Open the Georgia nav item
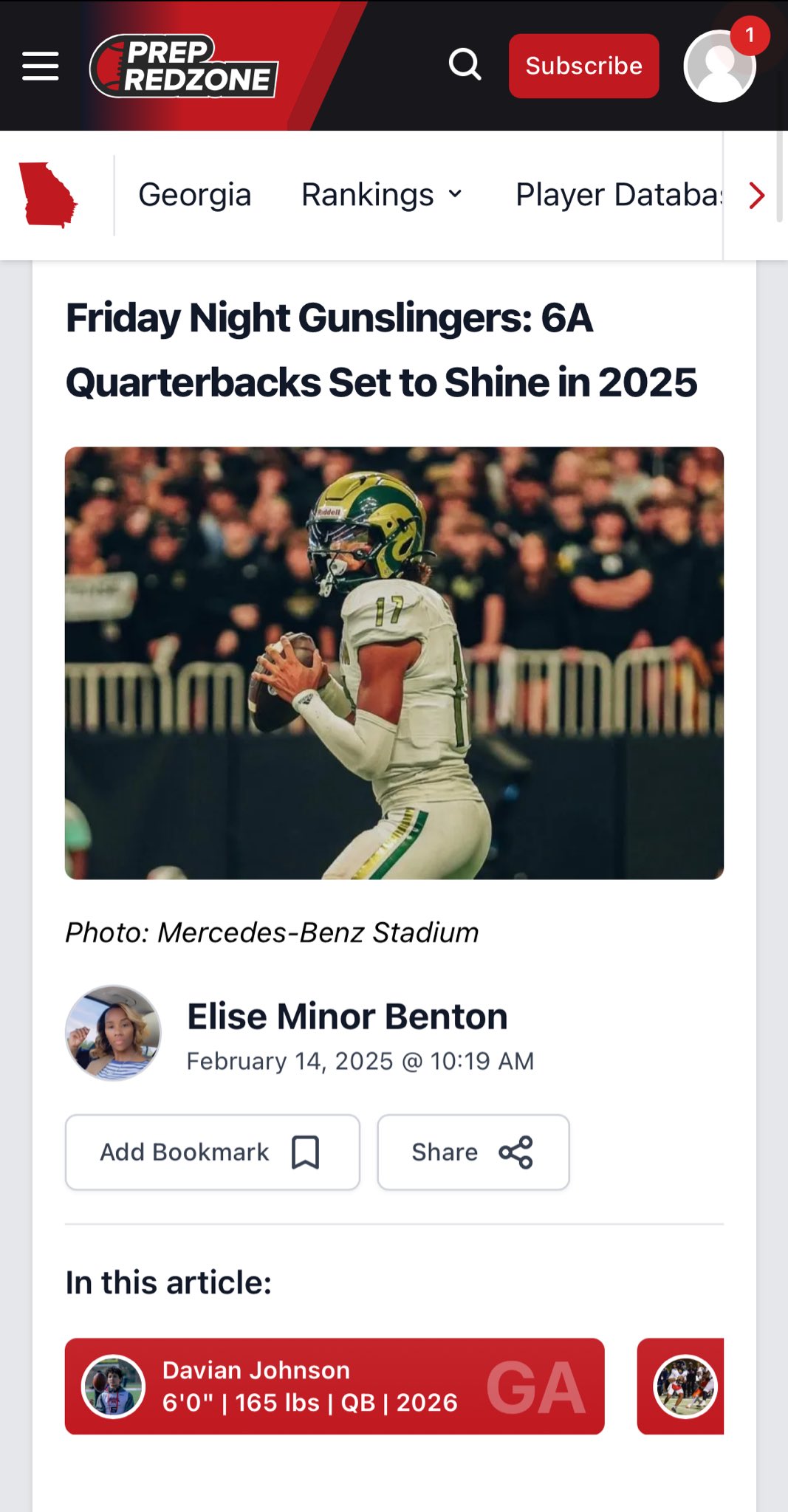The width and height of the screenshot is (788, 1512). [195, 195]
